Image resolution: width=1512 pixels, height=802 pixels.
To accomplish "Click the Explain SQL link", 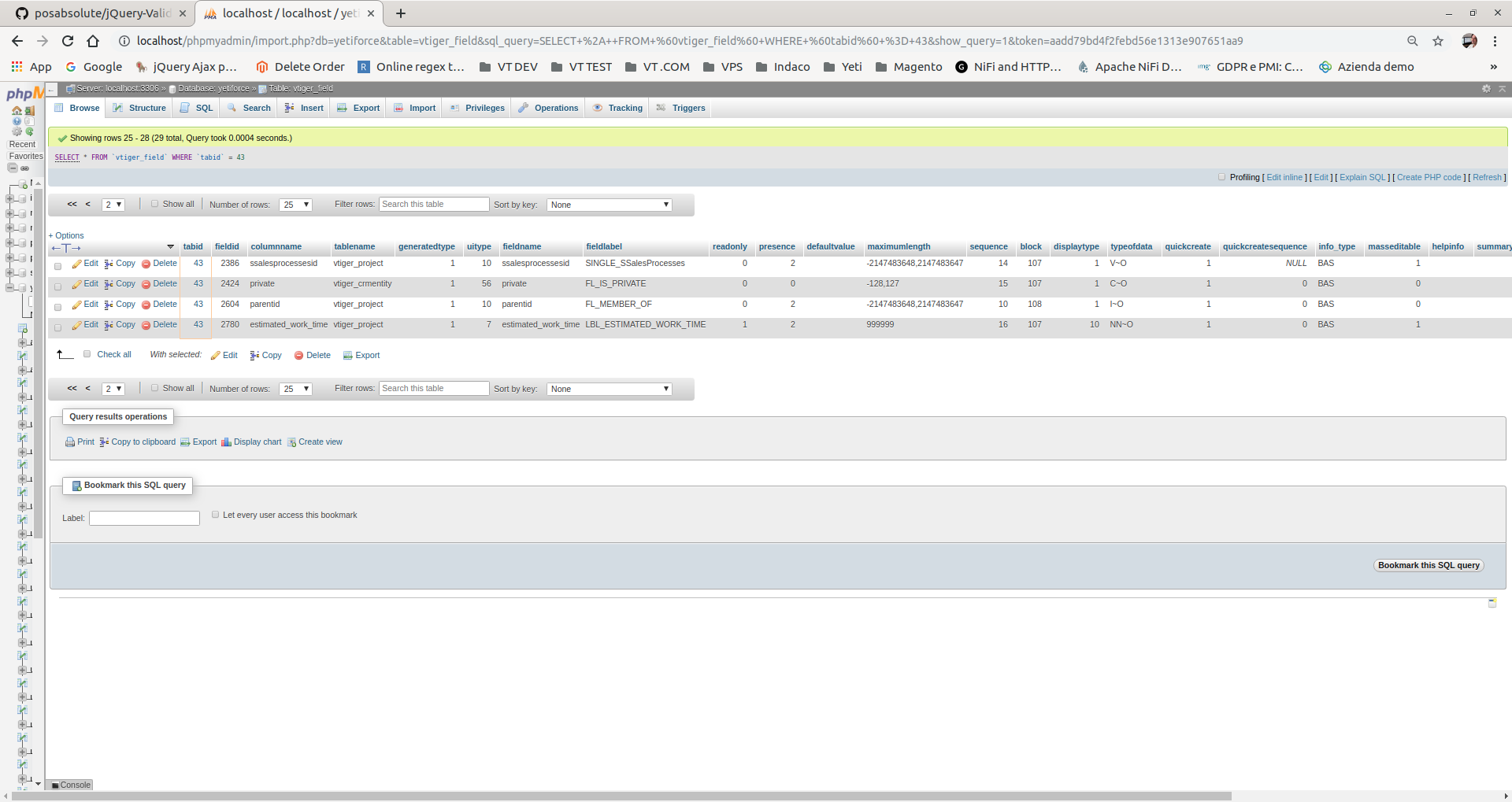I will coord(1362,177).
